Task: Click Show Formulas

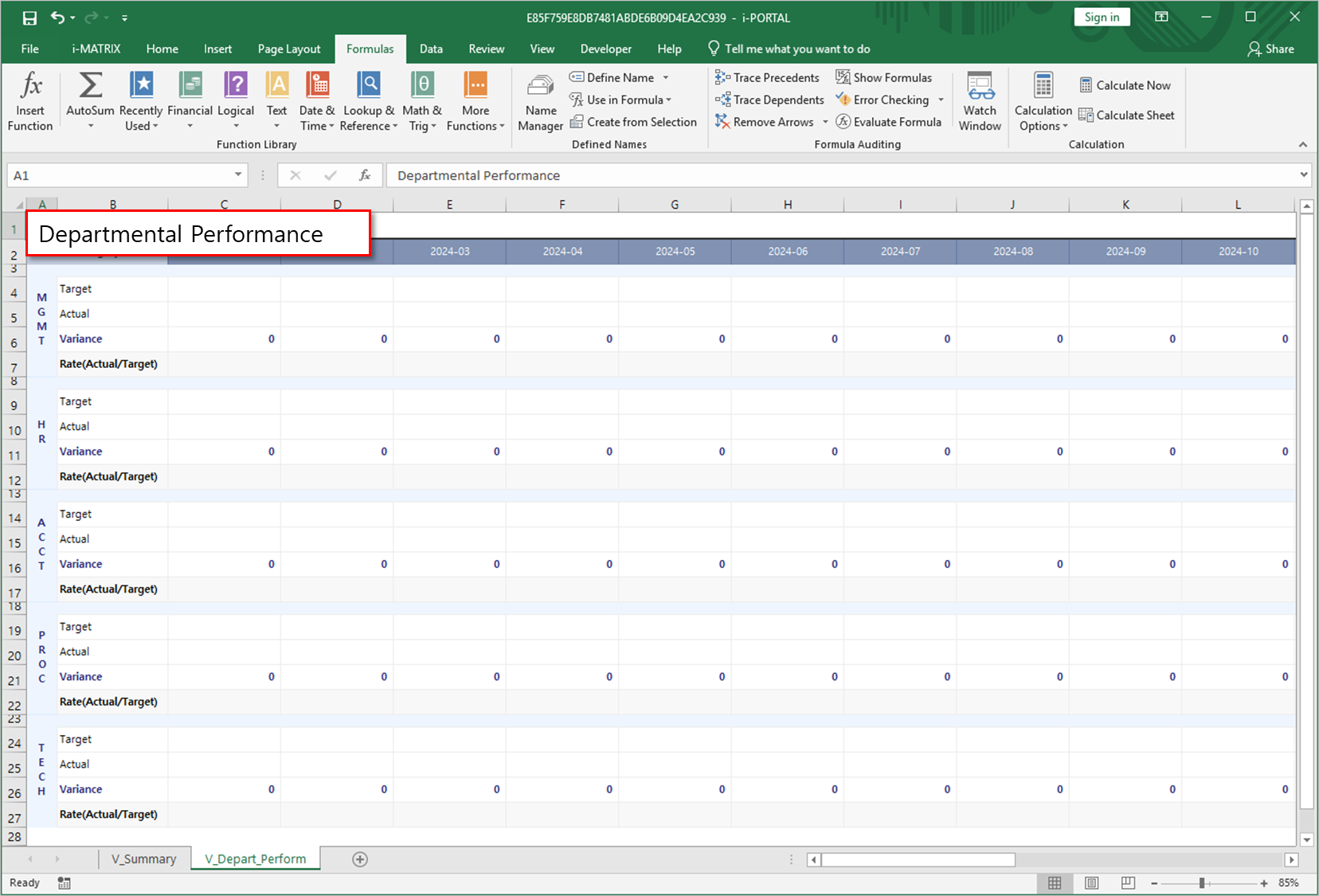Action: tap(884, 77)
